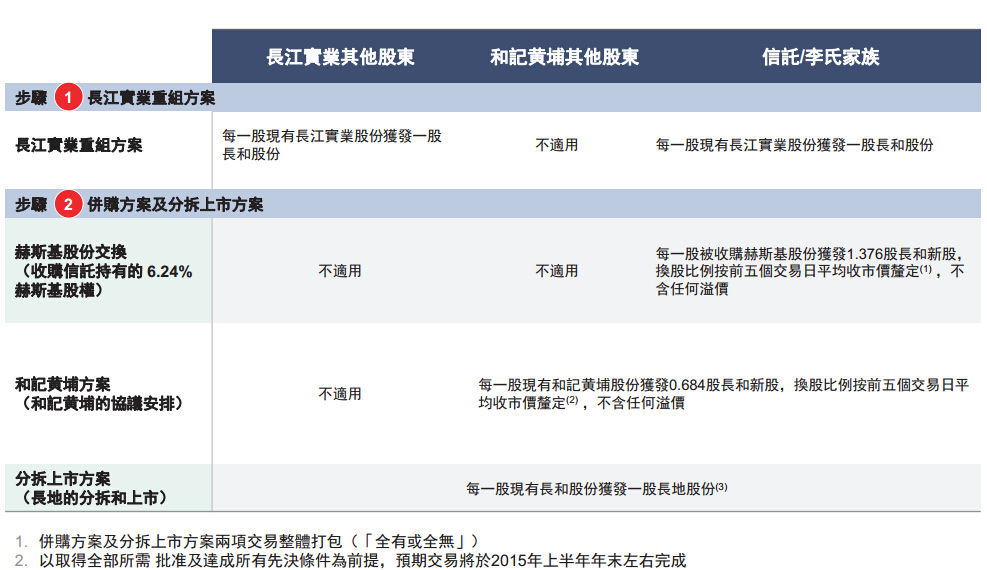Click the cell mentioning 1.376股長和新股
This screenshot has height=570, width=987.
coord(810,271)
